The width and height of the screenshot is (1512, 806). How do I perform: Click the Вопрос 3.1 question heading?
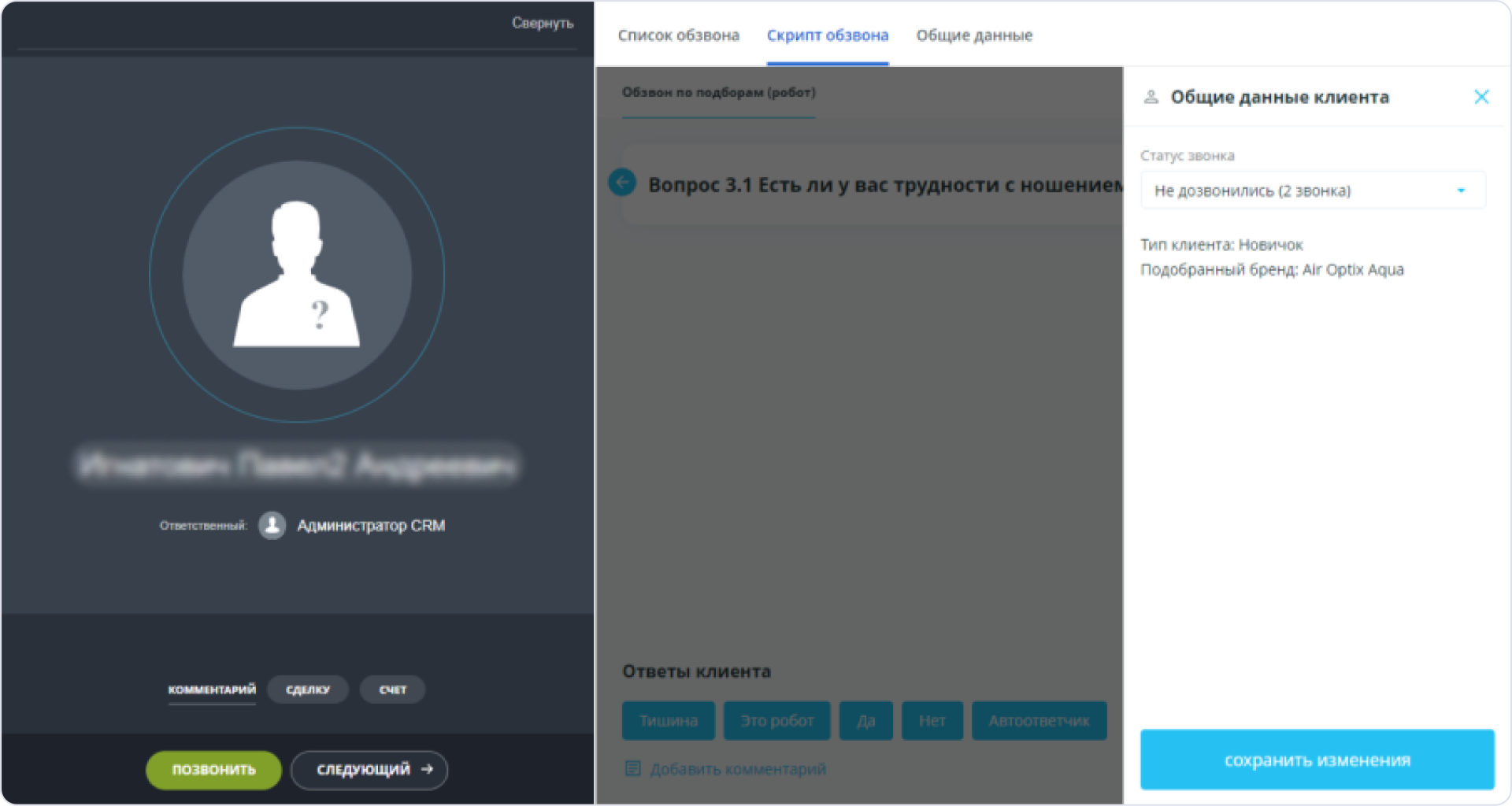point(885,185)
